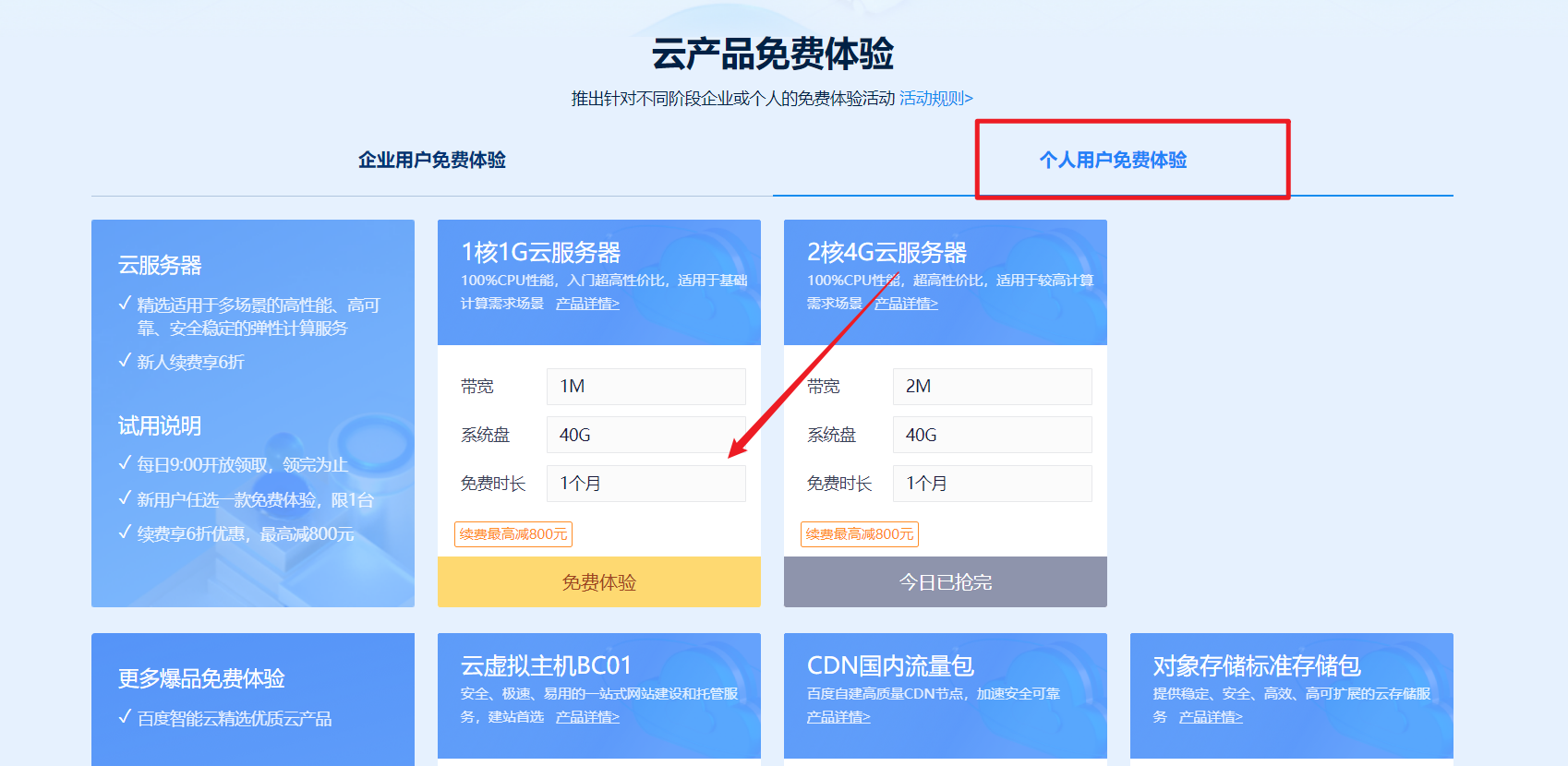Open 产品详情 for CDN国内流量包
This screenshot has width=1568, height=766.
pos(838,717)
